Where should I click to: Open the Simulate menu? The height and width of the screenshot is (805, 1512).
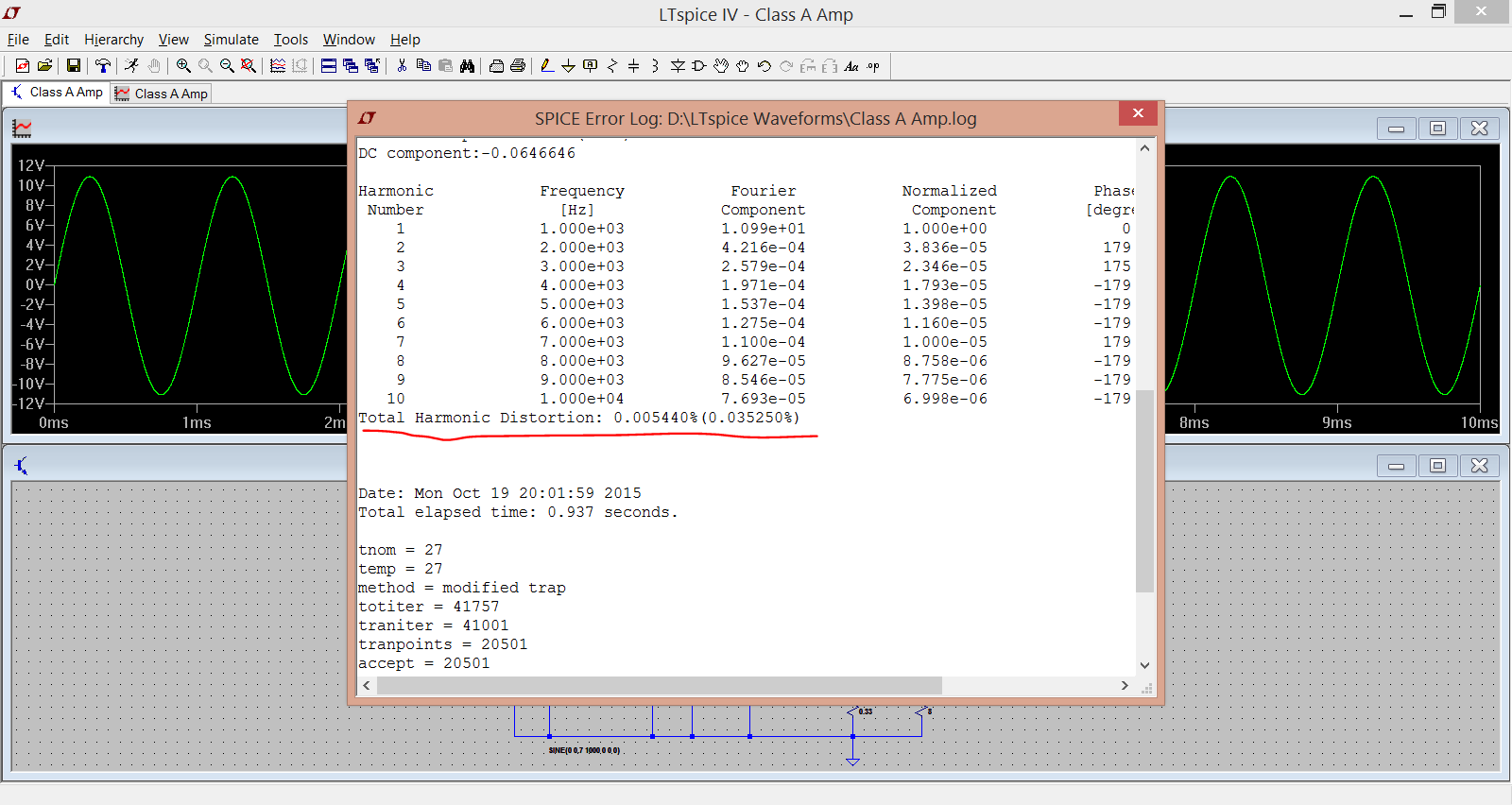click(x=231, y=40)
